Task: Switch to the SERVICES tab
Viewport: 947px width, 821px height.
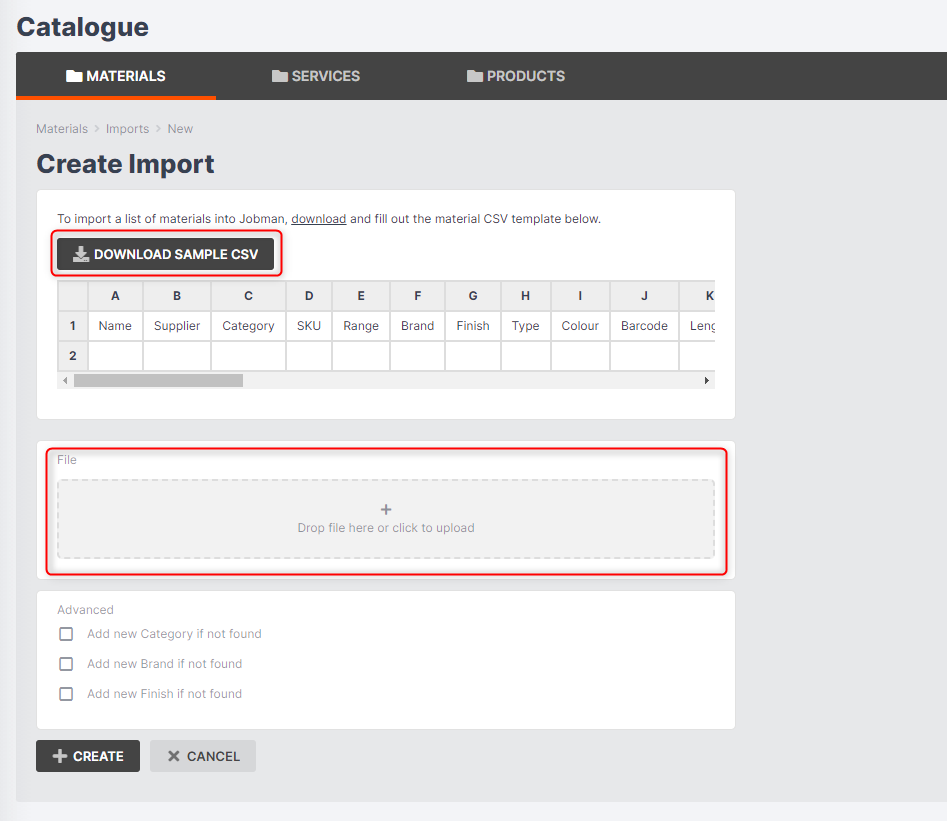Action: [316, 75]
